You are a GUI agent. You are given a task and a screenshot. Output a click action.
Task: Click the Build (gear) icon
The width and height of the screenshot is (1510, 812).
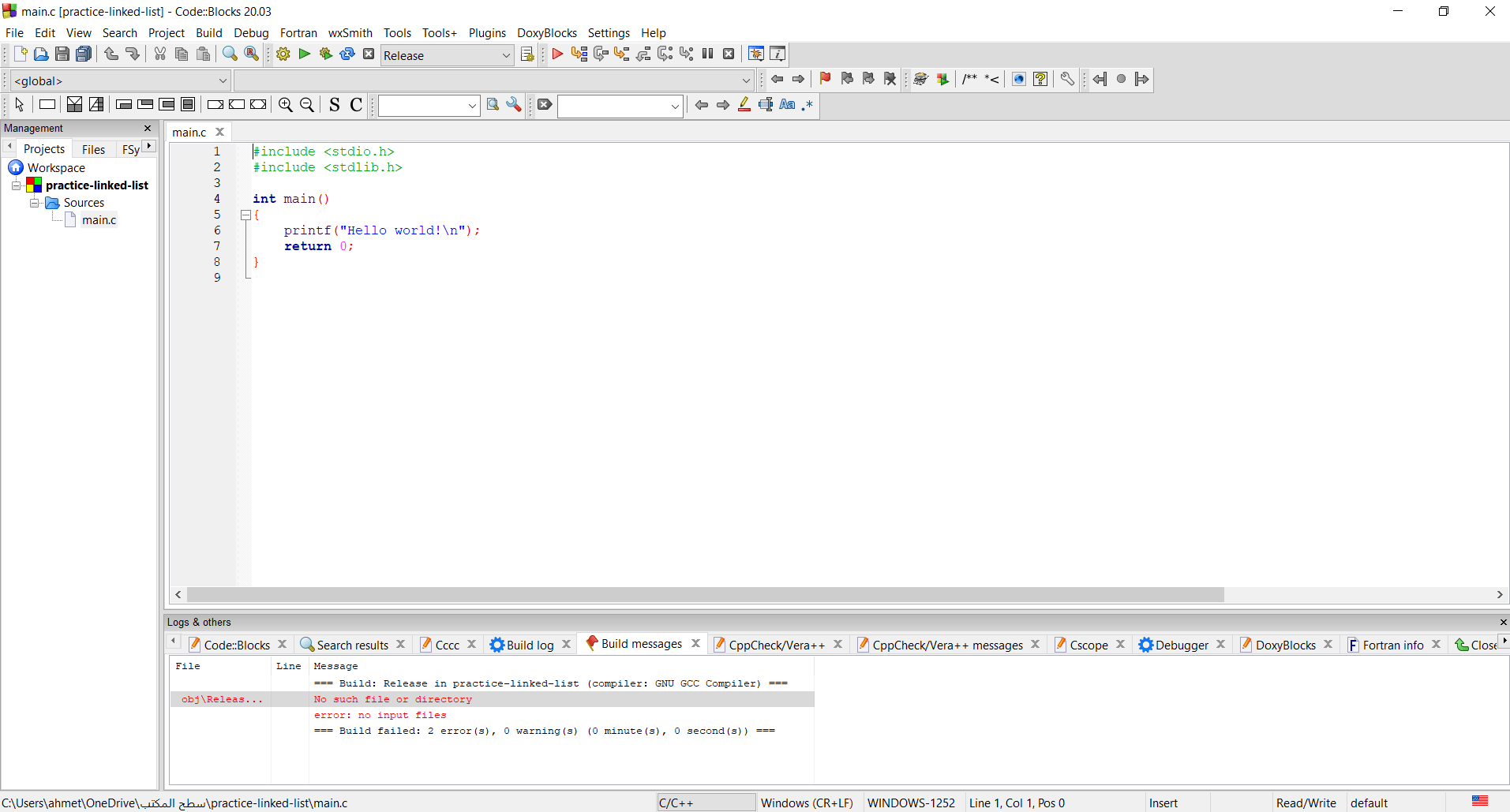(x=282, y=54)
